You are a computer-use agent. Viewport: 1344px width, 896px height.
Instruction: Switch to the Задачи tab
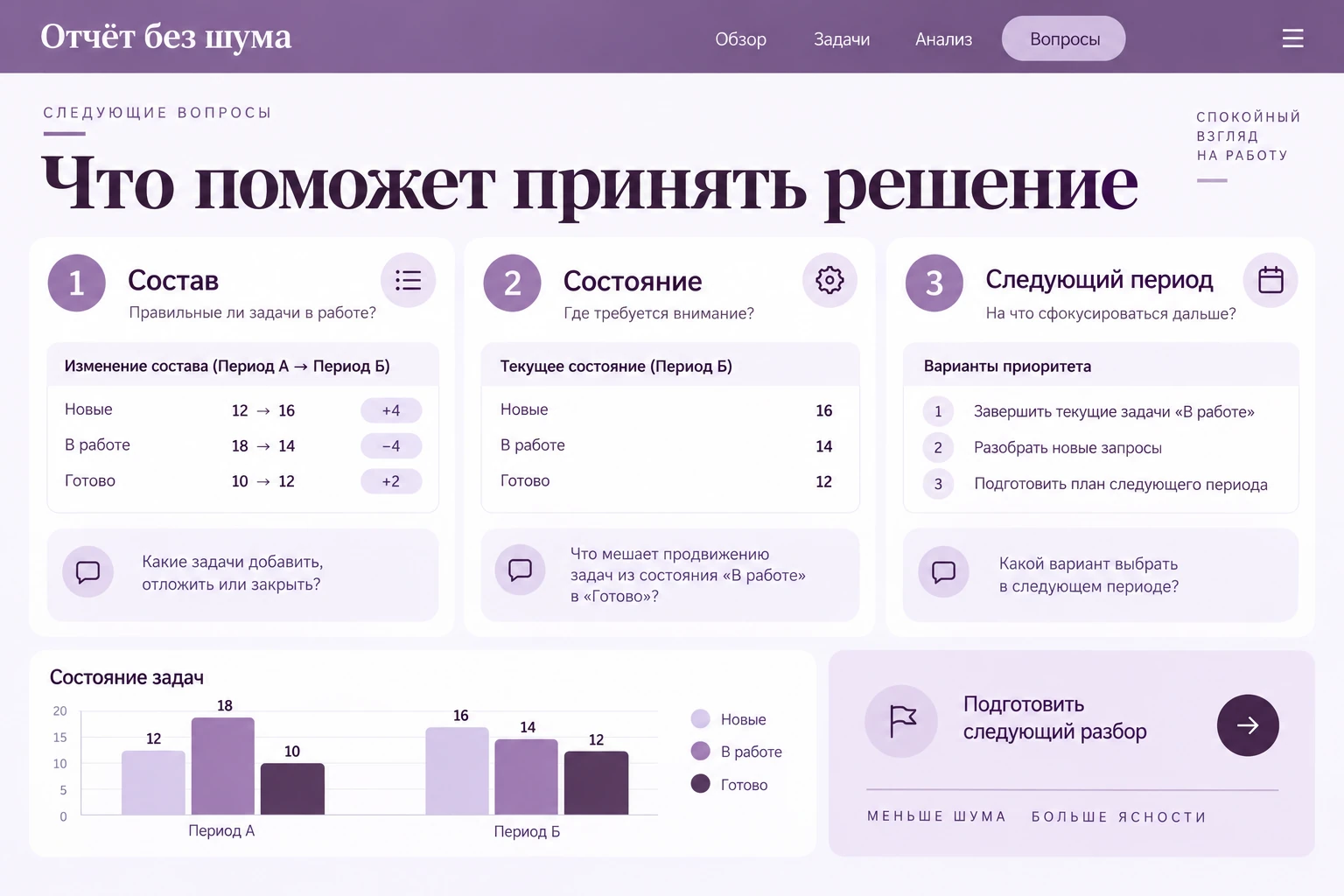(842, 39)
